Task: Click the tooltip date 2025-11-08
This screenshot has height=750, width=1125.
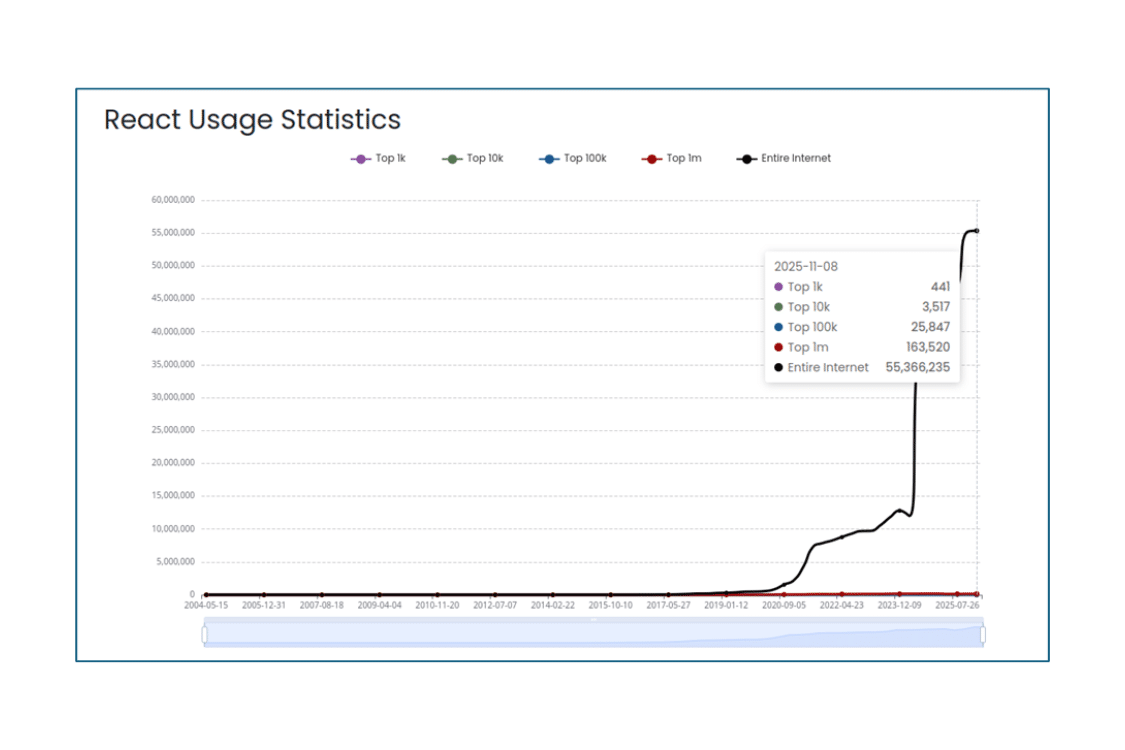Action: point(805,266)
